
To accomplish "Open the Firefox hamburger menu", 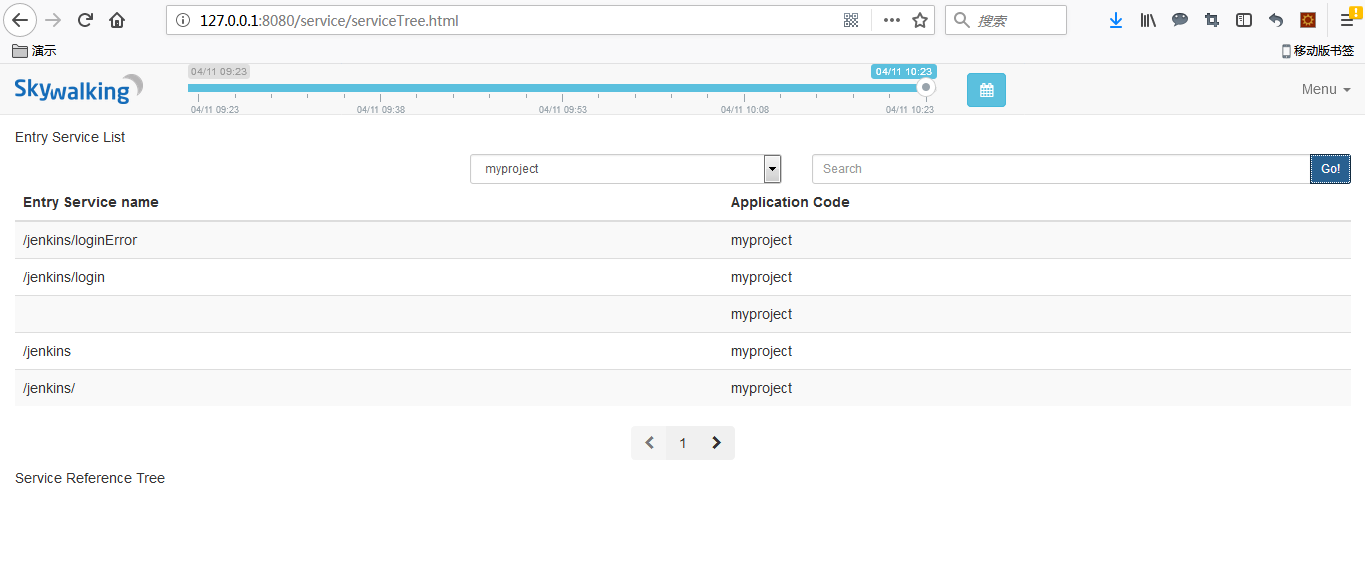I will point(1347,20).
